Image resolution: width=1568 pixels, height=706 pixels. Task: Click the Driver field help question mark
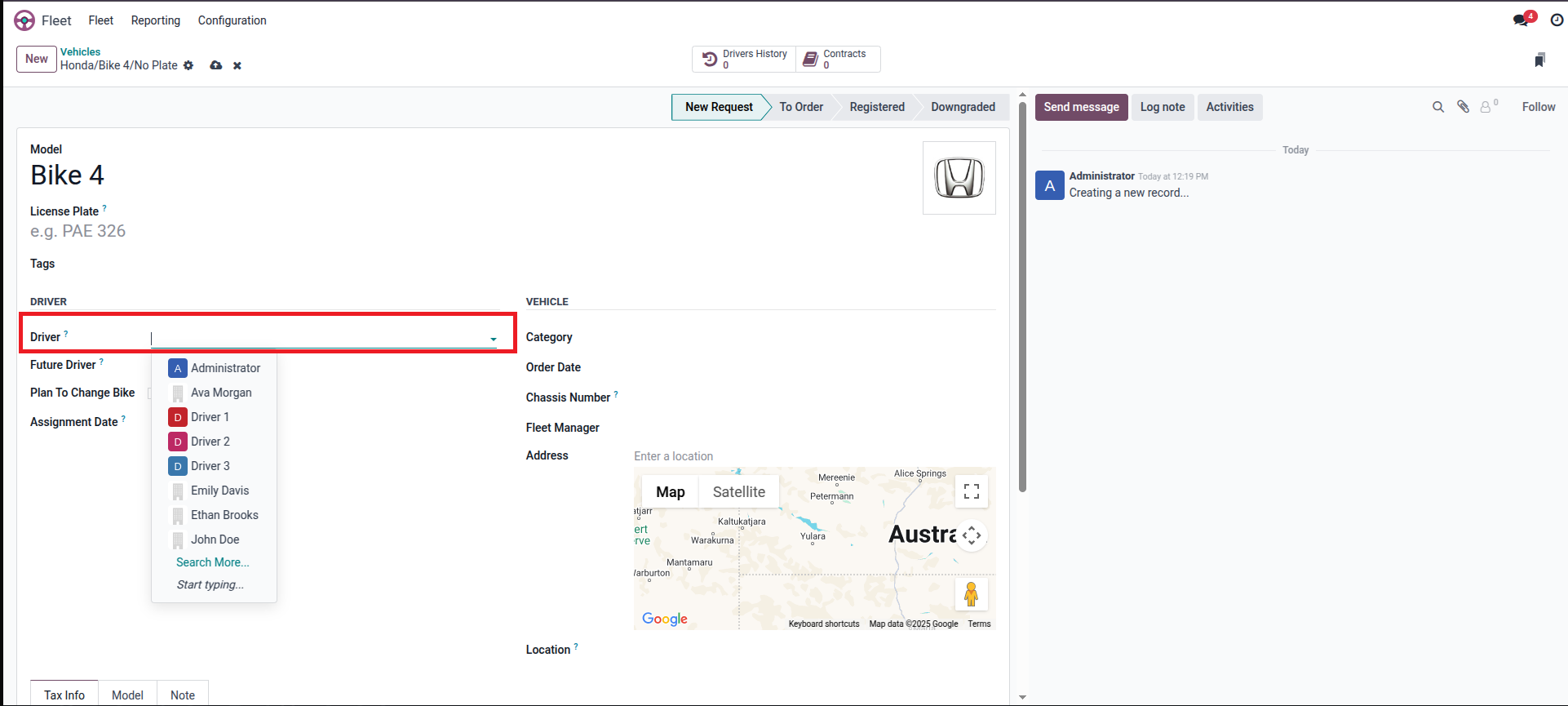(x=66, y=334)
